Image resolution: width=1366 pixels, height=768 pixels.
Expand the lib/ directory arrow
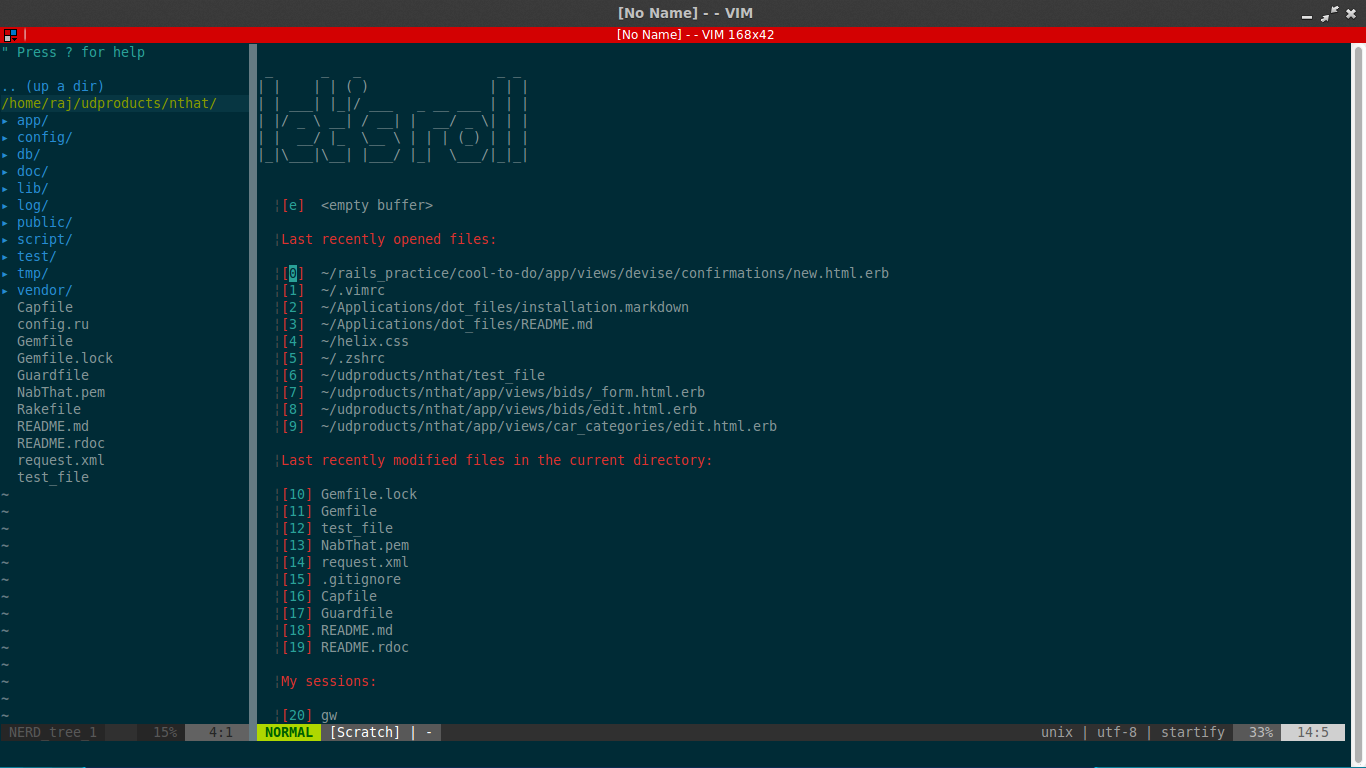click(x=5, y=189)
